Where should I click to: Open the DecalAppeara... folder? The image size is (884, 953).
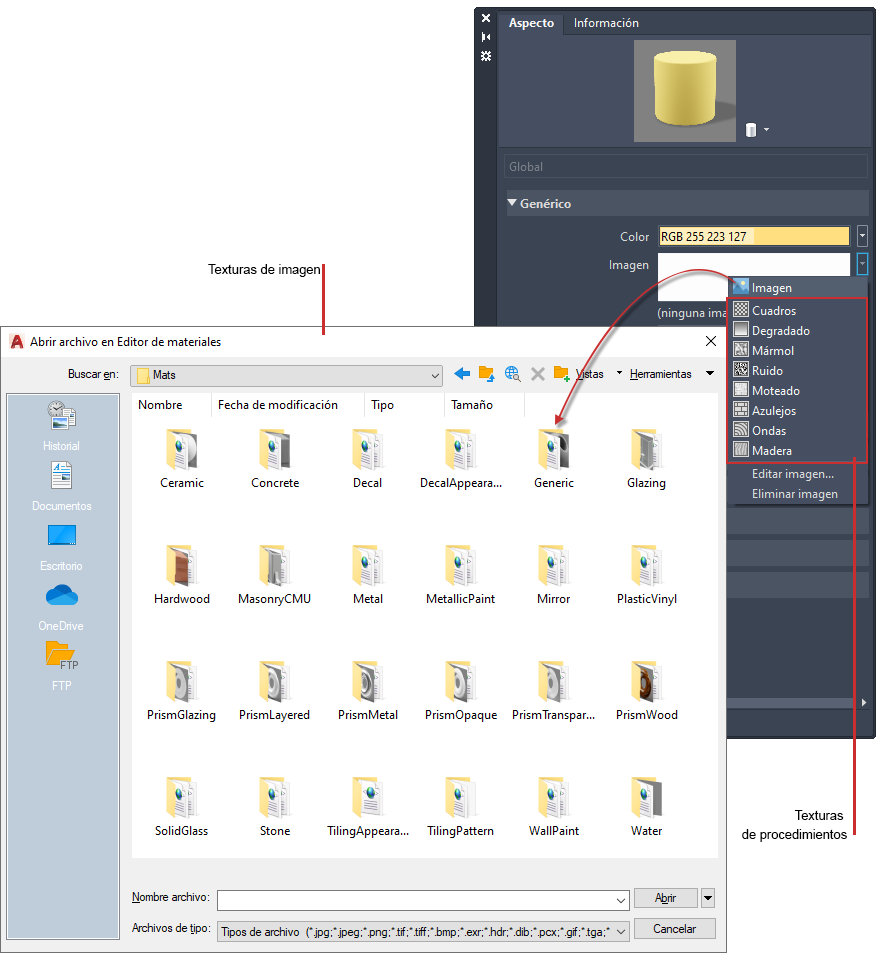pyautogui.click(x=461, y=459)
